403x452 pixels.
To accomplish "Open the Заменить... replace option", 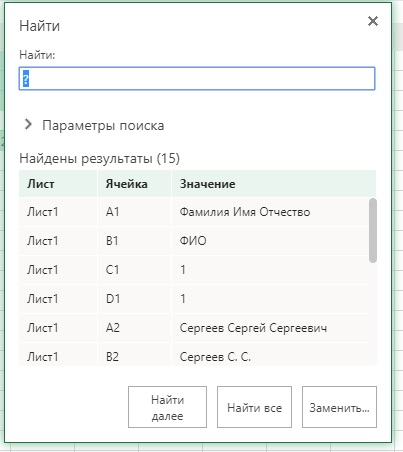I will tap(339, 407).
